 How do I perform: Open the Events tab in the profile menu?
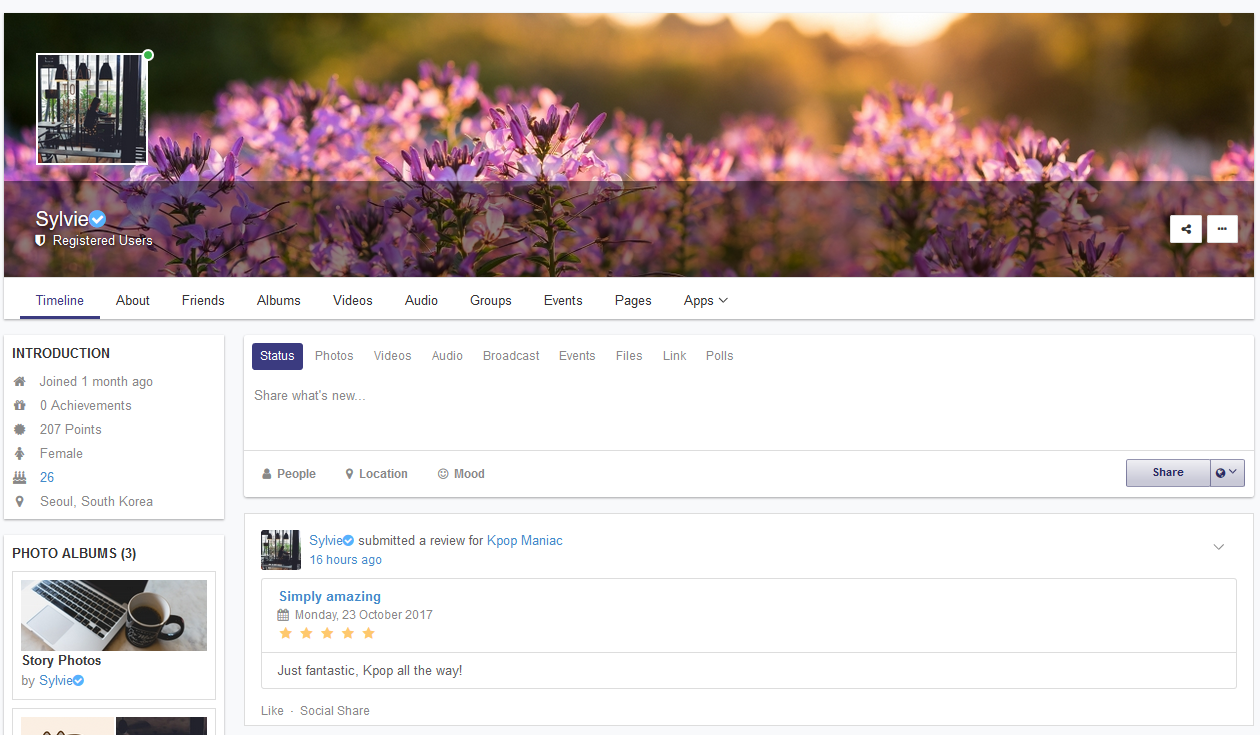[x=563, y=300]
